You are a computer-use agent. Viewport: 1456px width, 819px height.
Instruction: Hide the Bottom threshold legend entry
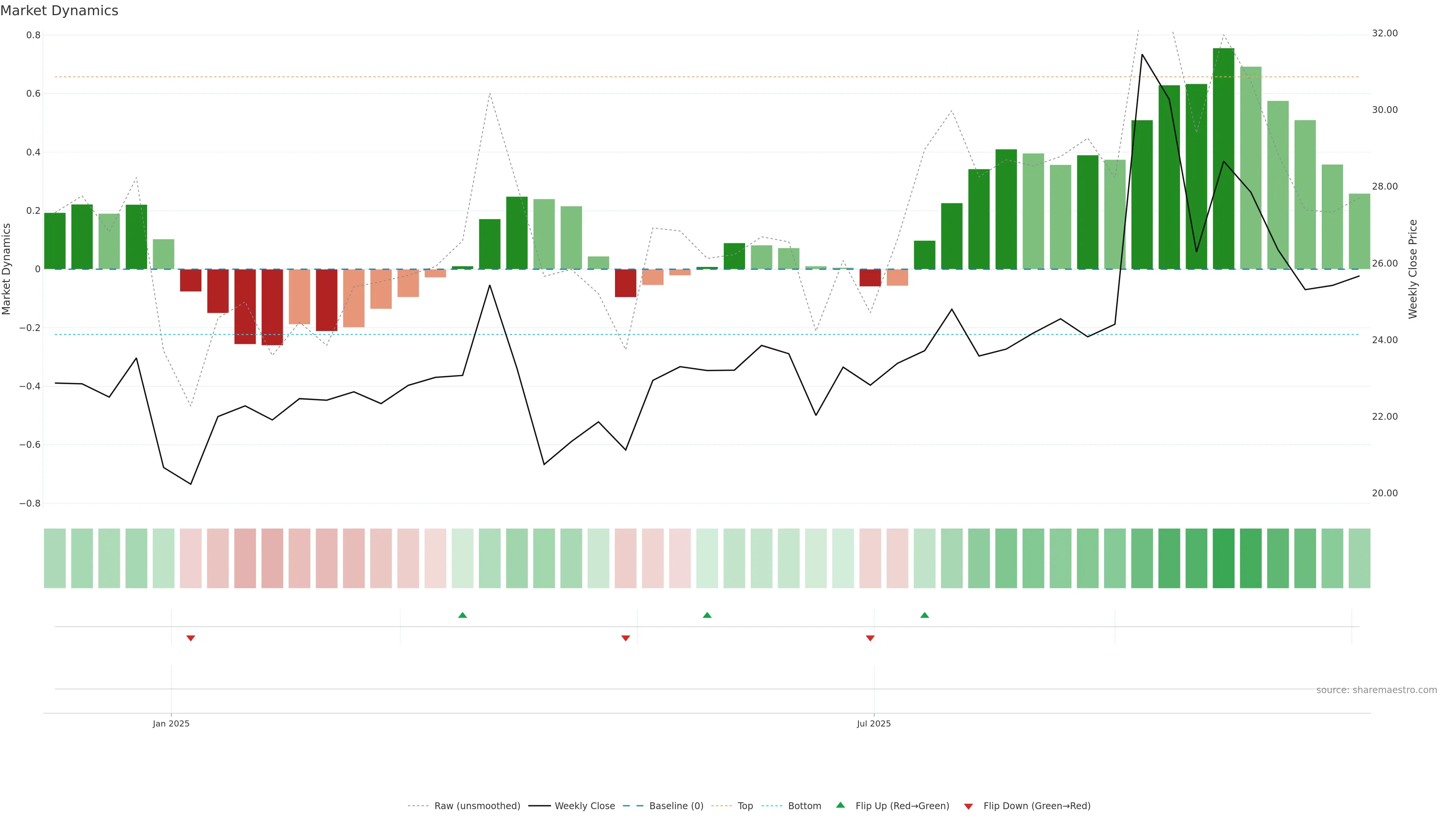point(804,806)
